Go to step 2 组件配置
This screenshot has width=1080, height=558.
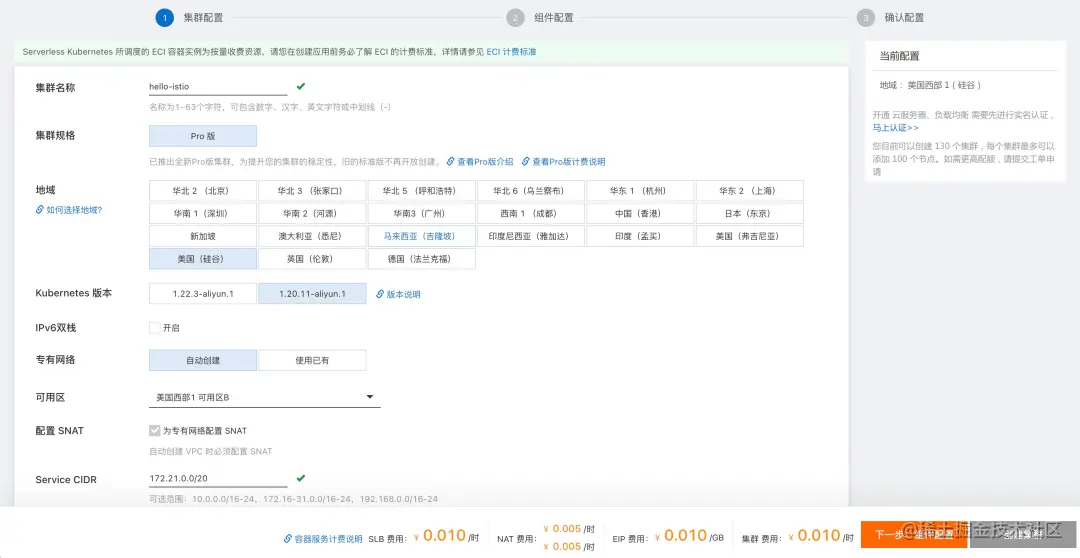point(540,18)
